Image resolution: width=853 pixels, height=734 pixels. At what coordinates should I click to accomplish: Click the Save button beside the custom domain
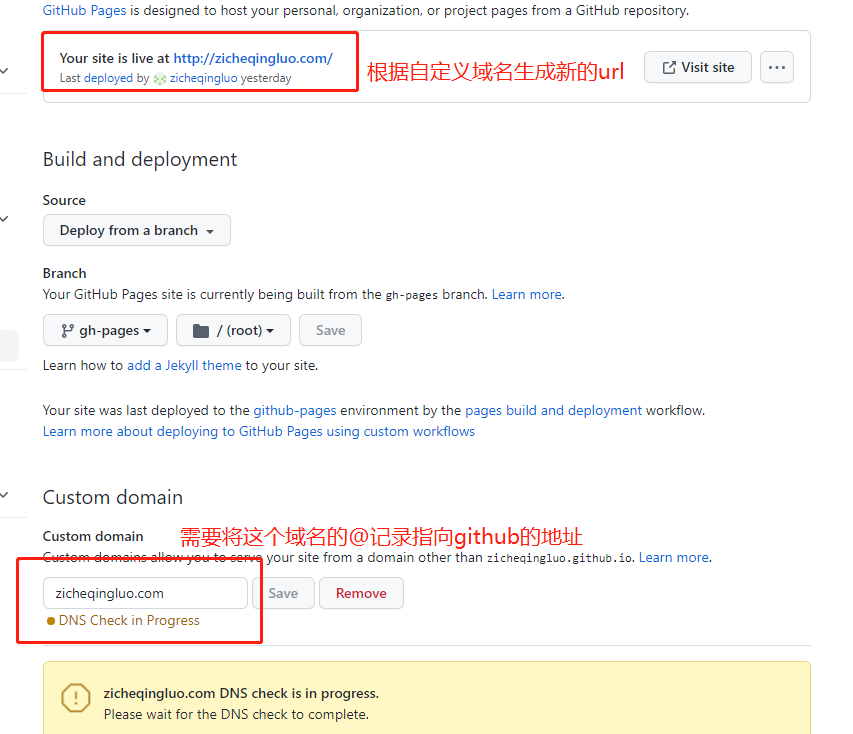[283, 593]
